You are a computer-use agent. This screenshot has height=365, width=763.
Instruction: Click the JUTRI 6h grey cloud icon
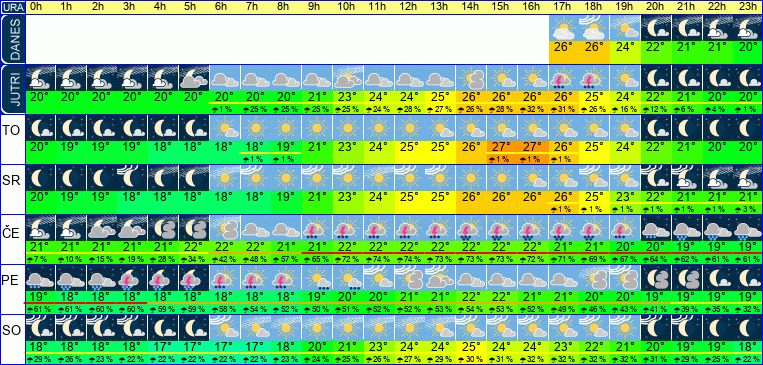(x=224, y=78)
